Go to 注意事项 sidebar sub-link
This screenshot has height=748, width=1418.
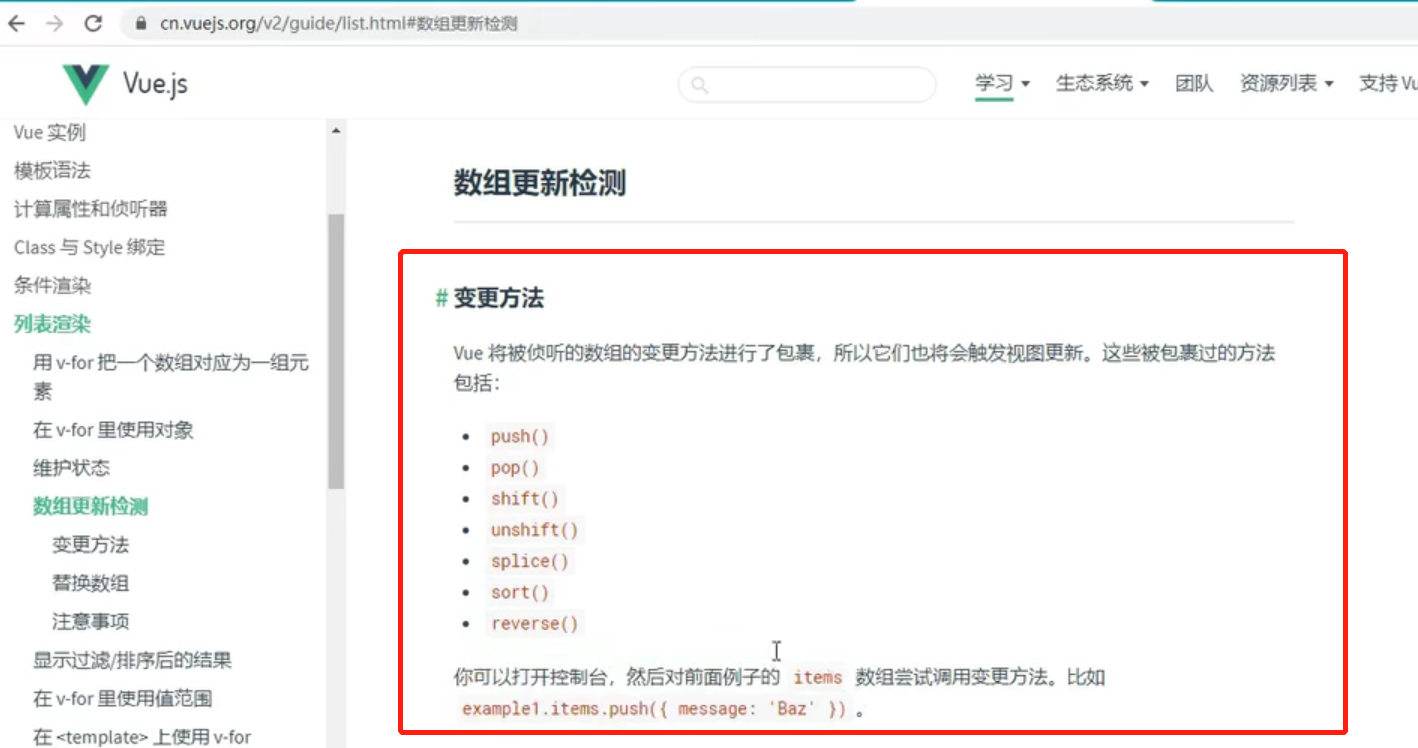pyautogui.click(x=90, y=621)
